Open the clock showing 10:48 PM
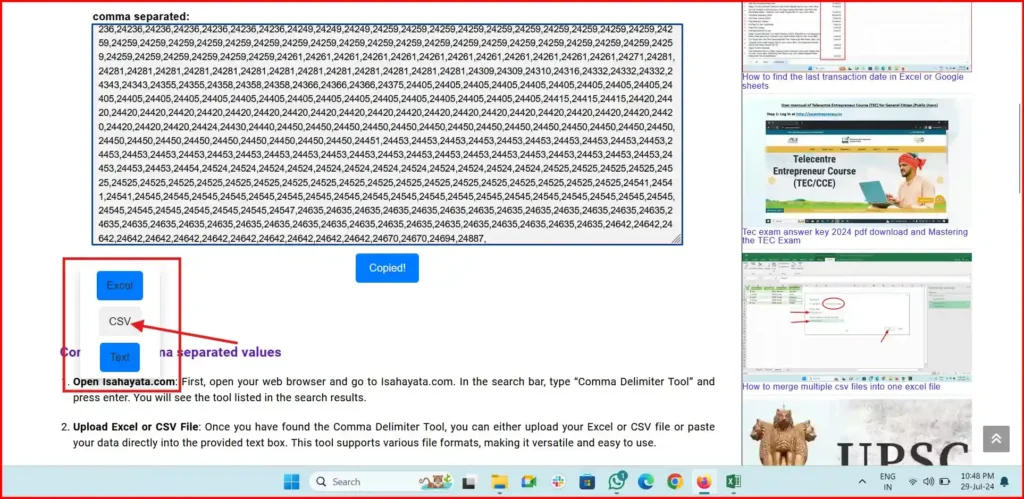 coord(975,482)
